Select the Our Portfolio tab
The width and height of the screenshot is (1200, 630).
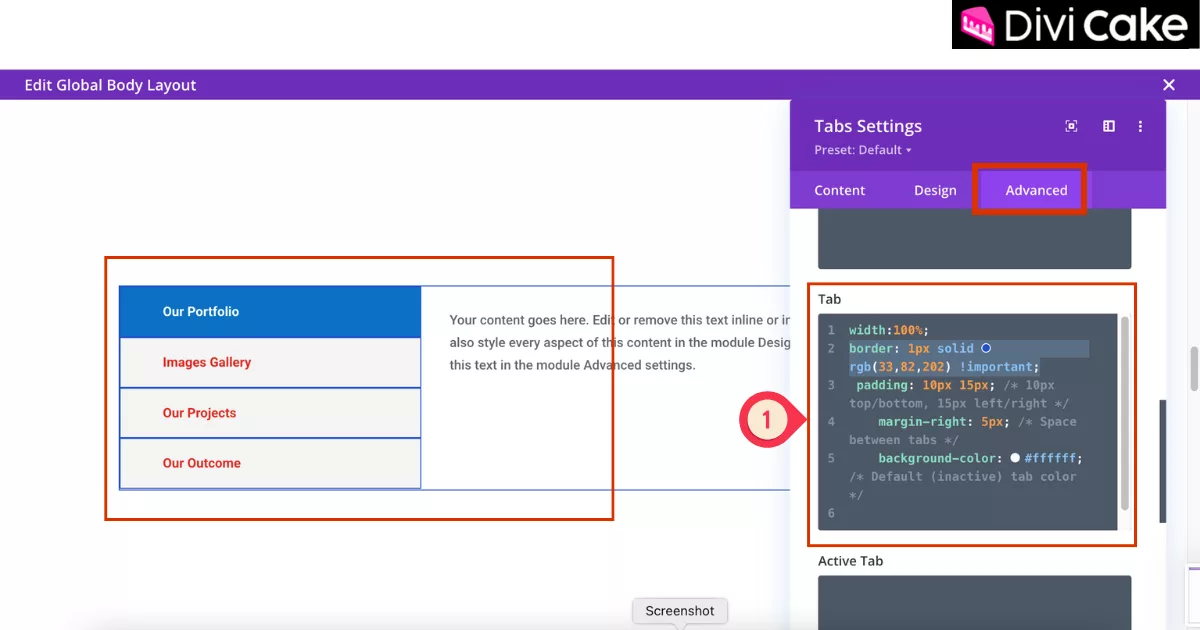tap(270, 312)
